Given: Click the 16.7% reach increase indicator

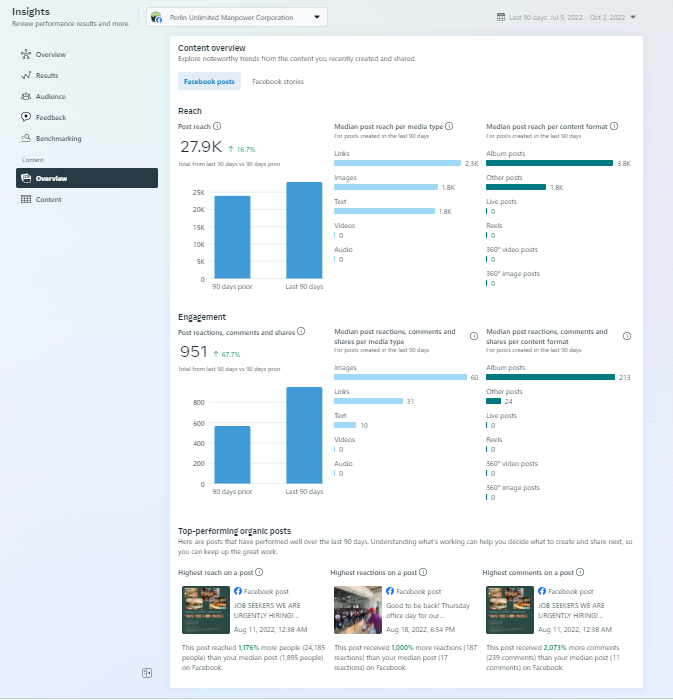Looking at the screenshot, I should pos(241,150).
